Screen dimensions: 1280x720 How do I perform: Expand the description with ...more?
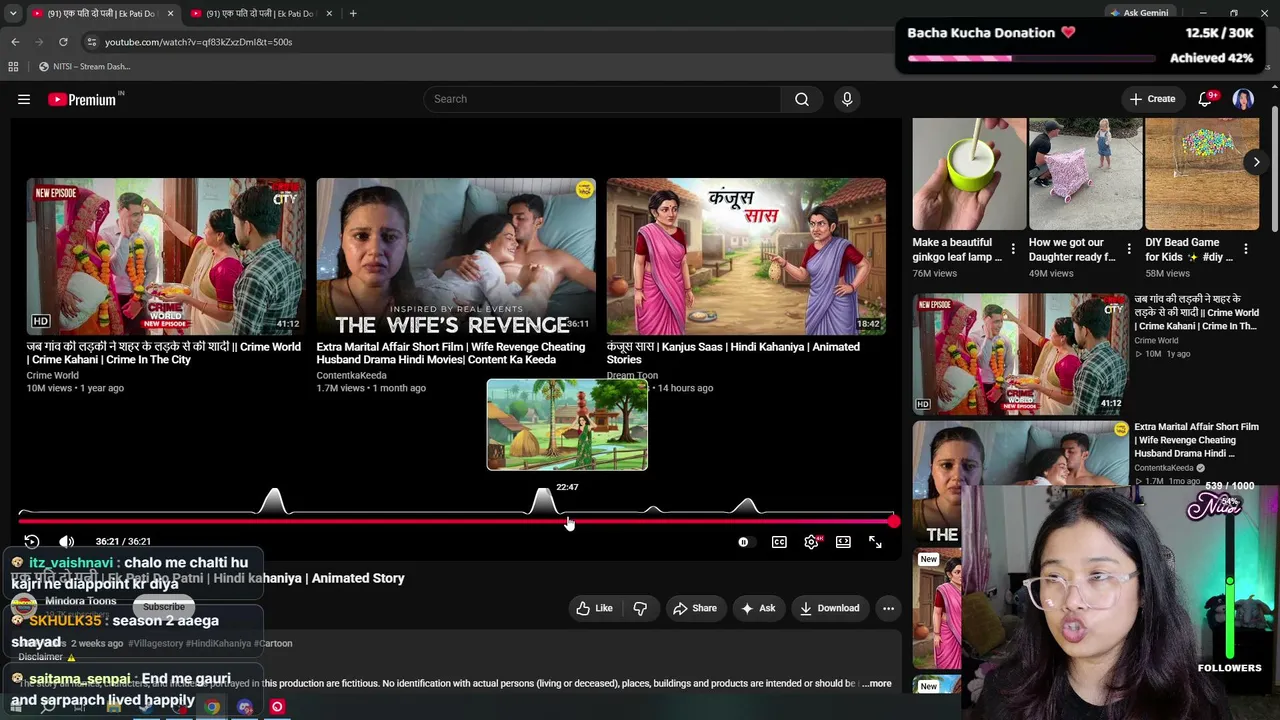pos(877,684)
